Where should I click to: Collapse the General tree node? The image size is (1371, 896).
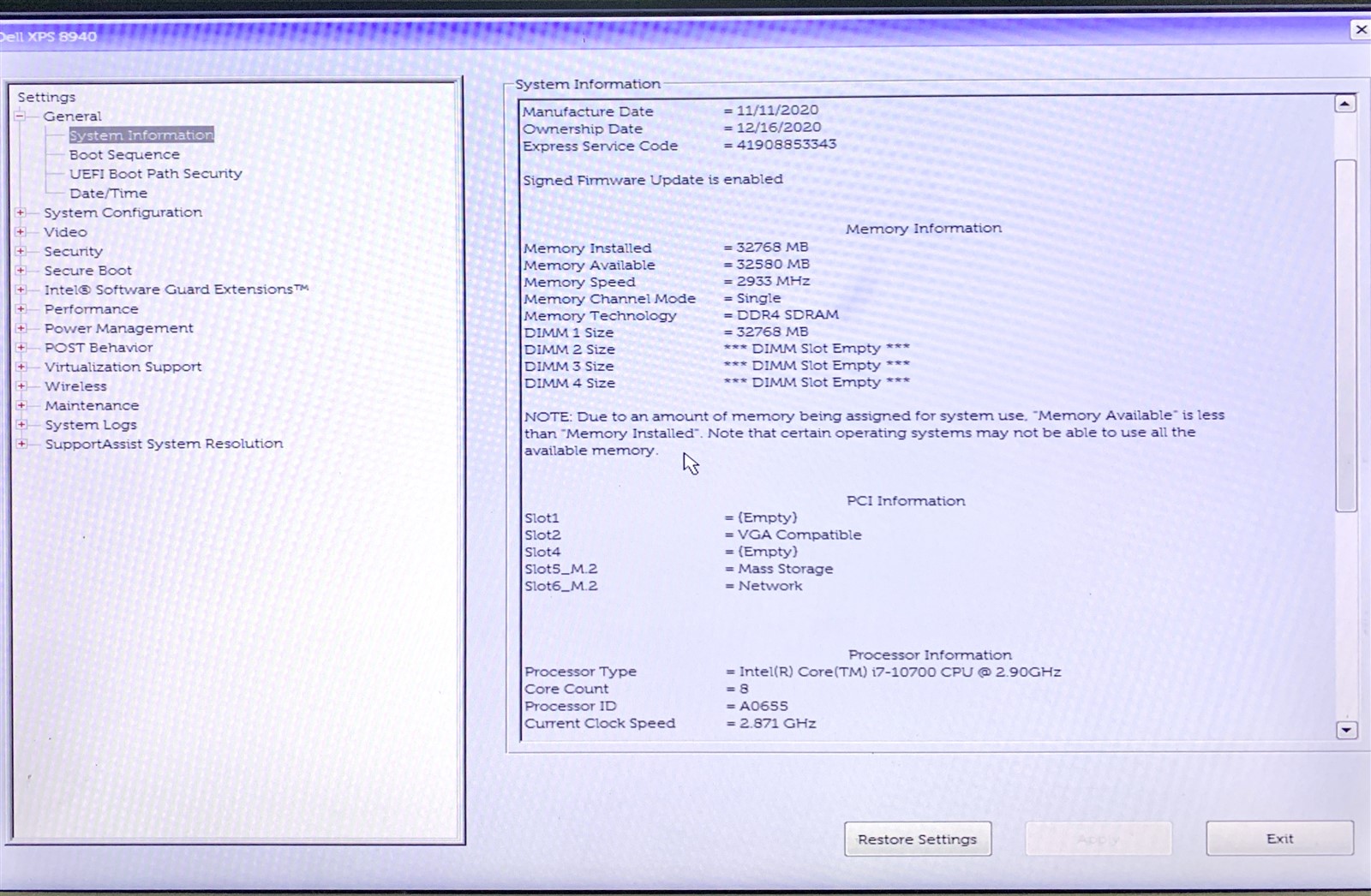pos(21,116)
